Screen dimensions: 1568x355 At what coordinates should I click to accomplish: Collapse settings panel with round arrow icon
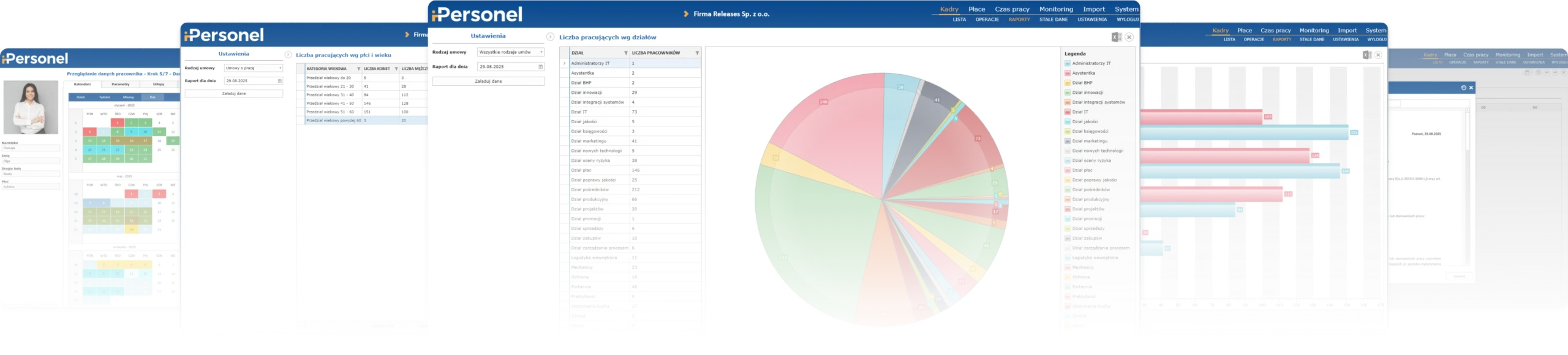[550, 37]
